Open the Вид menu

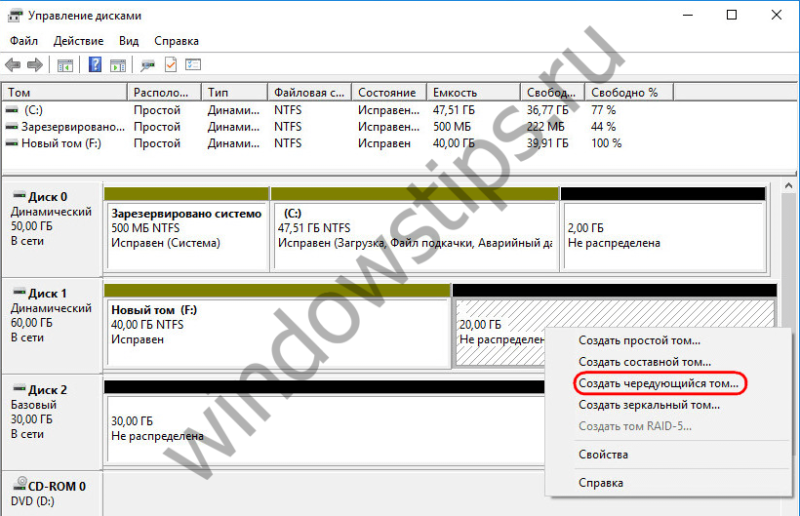coord(129,41)
